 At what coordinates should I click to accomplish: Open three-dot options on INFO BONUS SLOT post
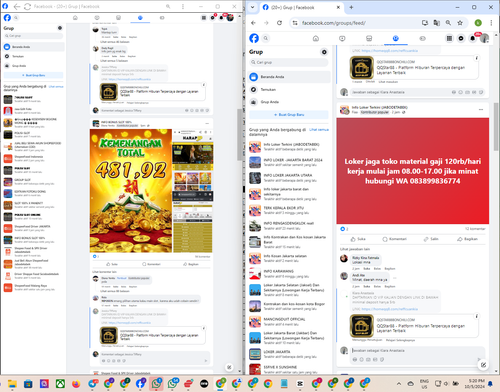tap(207, 124)
